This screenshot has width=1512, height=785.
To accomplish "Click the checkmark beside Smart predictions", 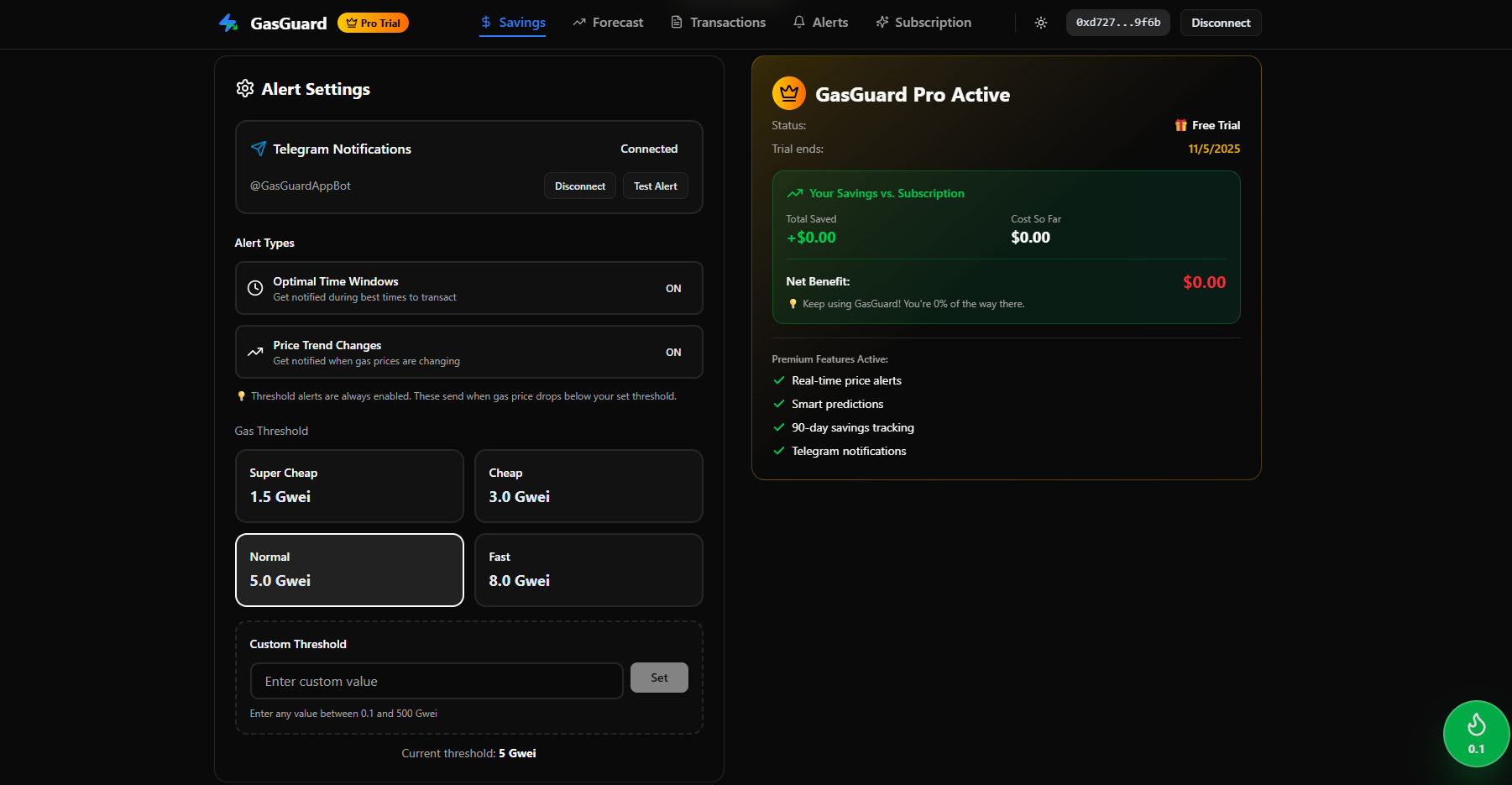I will 779,404.
